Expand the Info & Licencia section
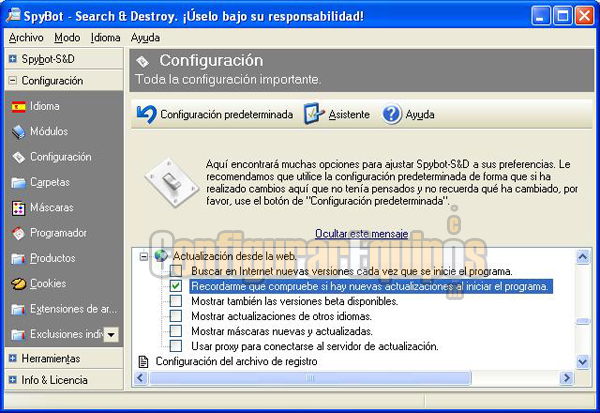Image resolution: width=600 pixels, height=413 pixels. (x=13, y=380)
